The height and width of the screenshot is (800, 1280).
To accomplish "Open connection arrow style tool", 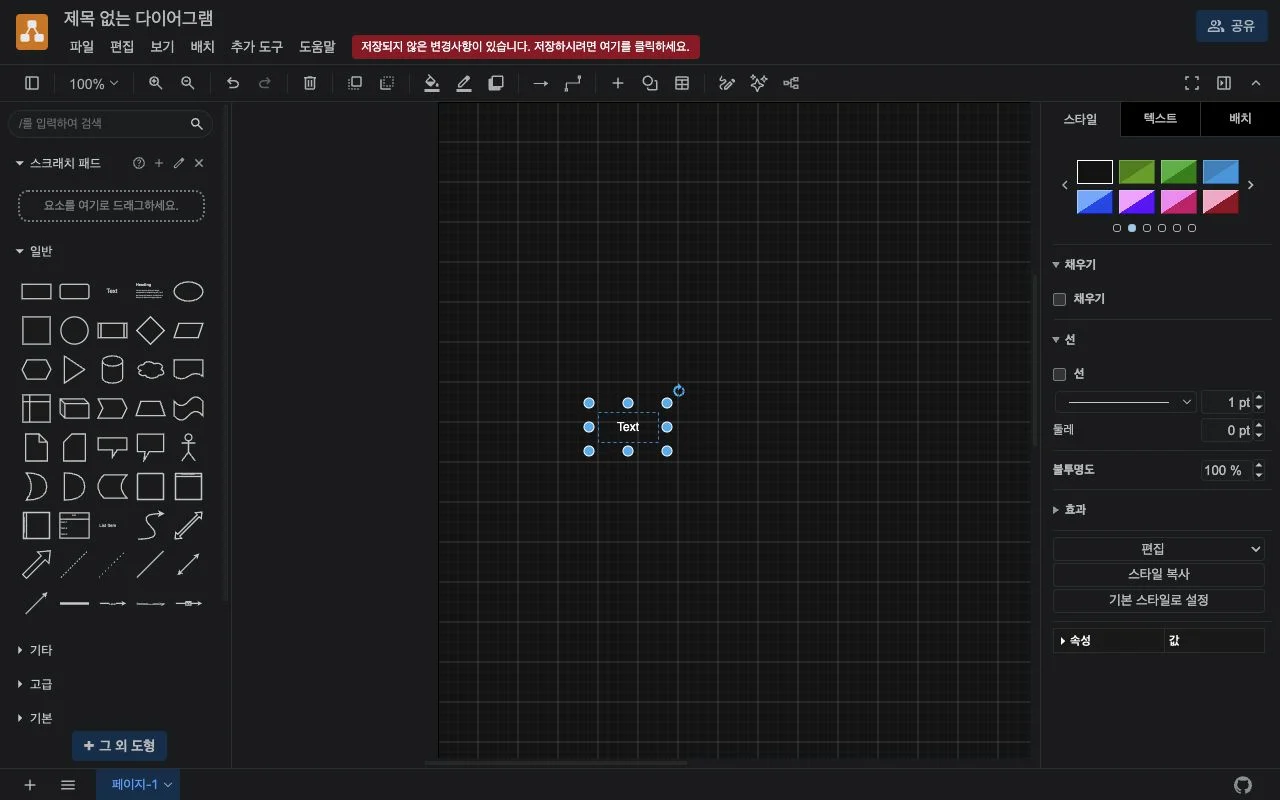I will point(541,84).
